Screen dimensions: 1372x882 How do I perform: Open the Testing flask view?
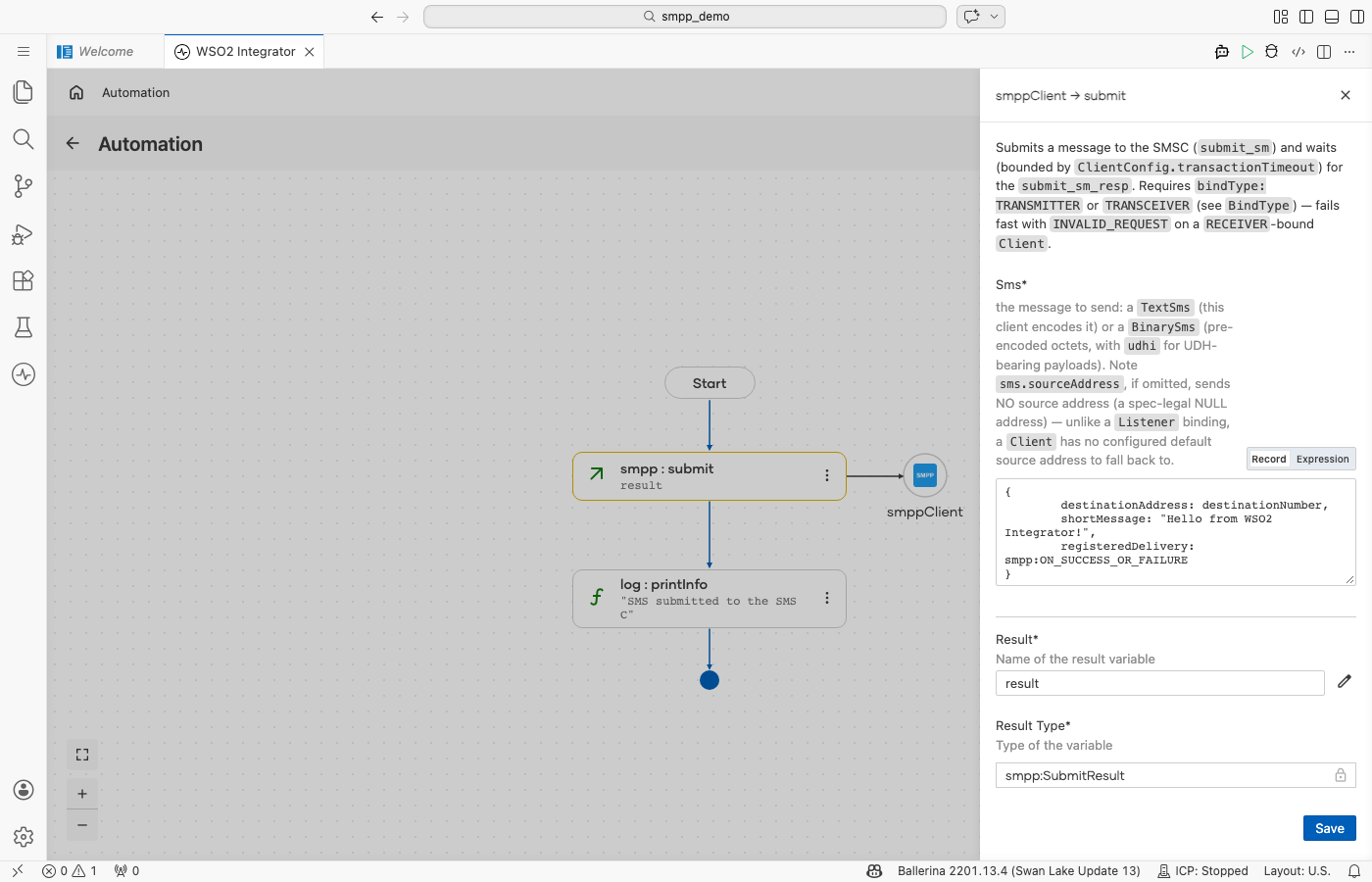pos(24,327)
